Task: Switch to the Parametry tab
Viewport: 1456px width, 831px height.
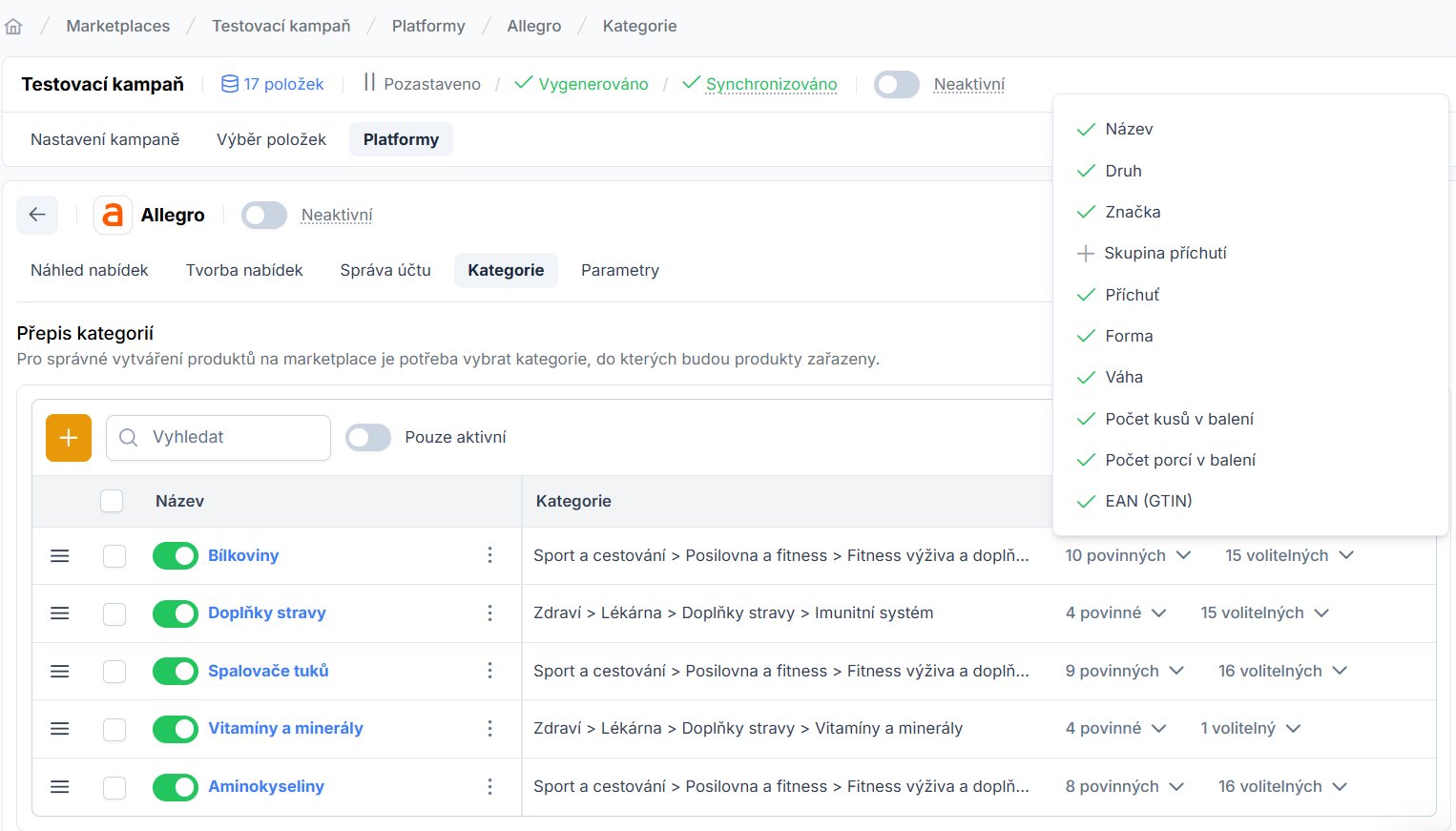Action: point(619,271)
